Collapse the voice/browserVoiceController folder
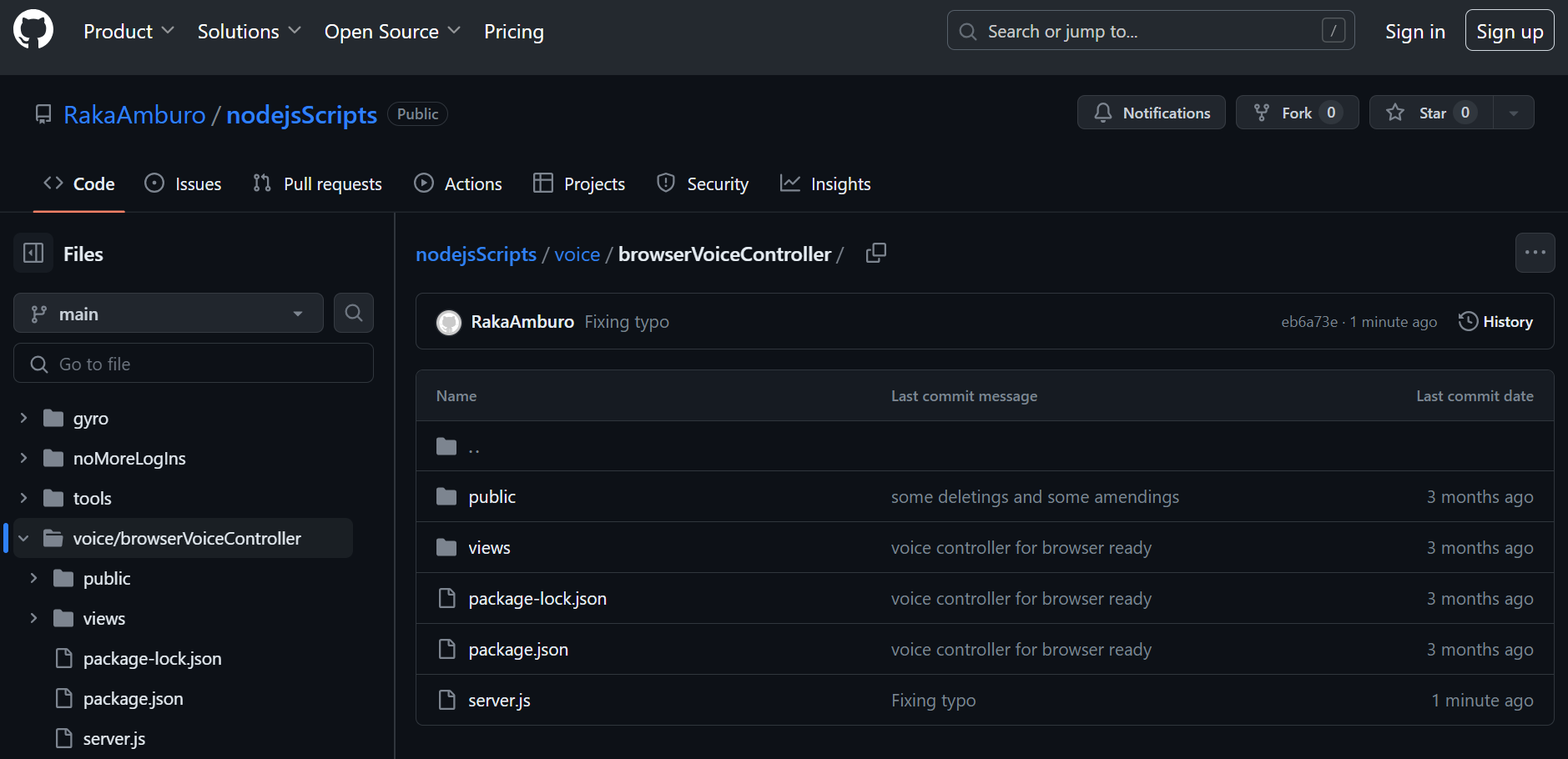The image size is (1568, 759). (24, 539)
